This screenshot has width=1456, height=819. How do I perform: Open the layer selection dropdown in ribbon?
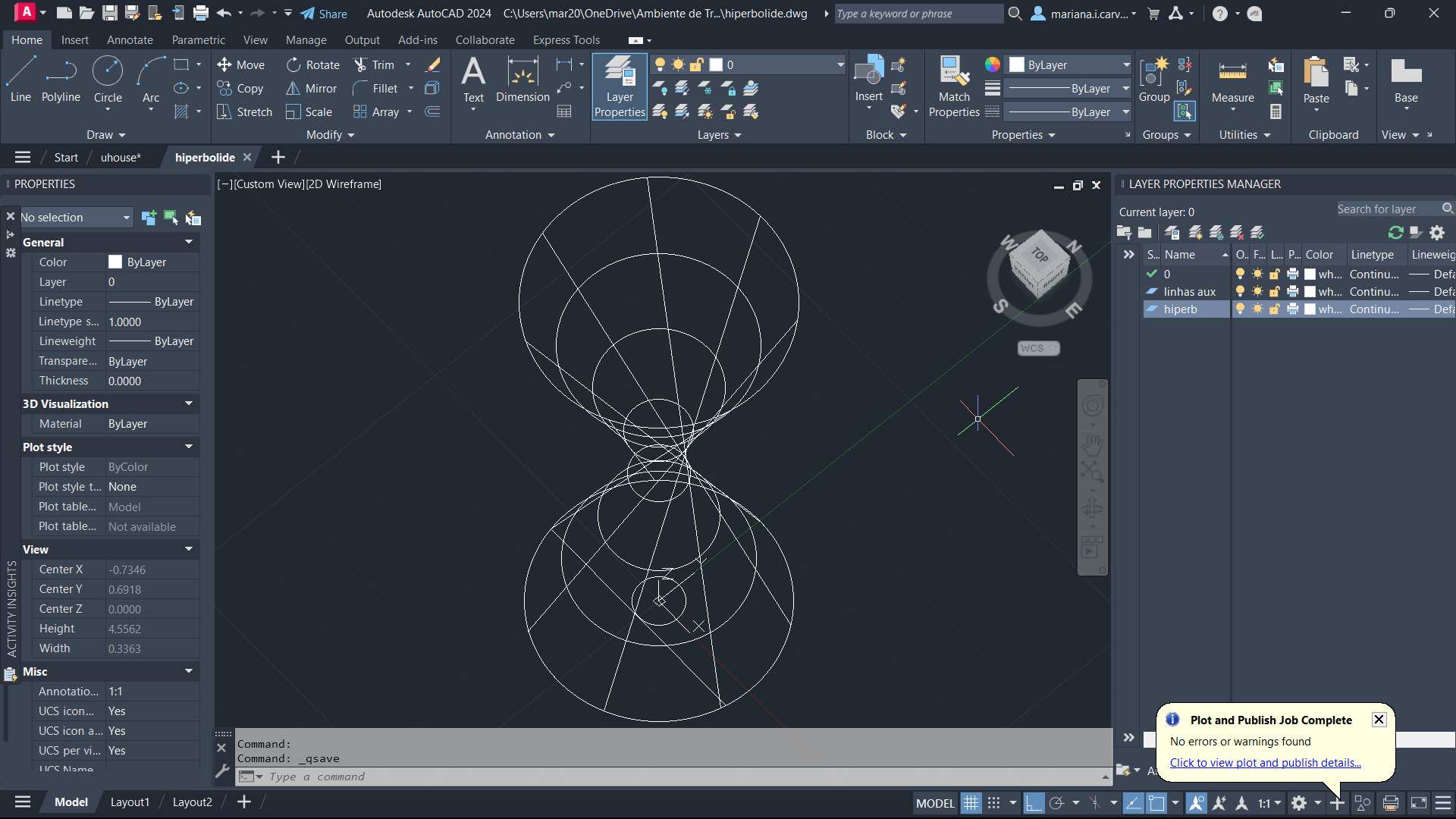pos(840,65)
